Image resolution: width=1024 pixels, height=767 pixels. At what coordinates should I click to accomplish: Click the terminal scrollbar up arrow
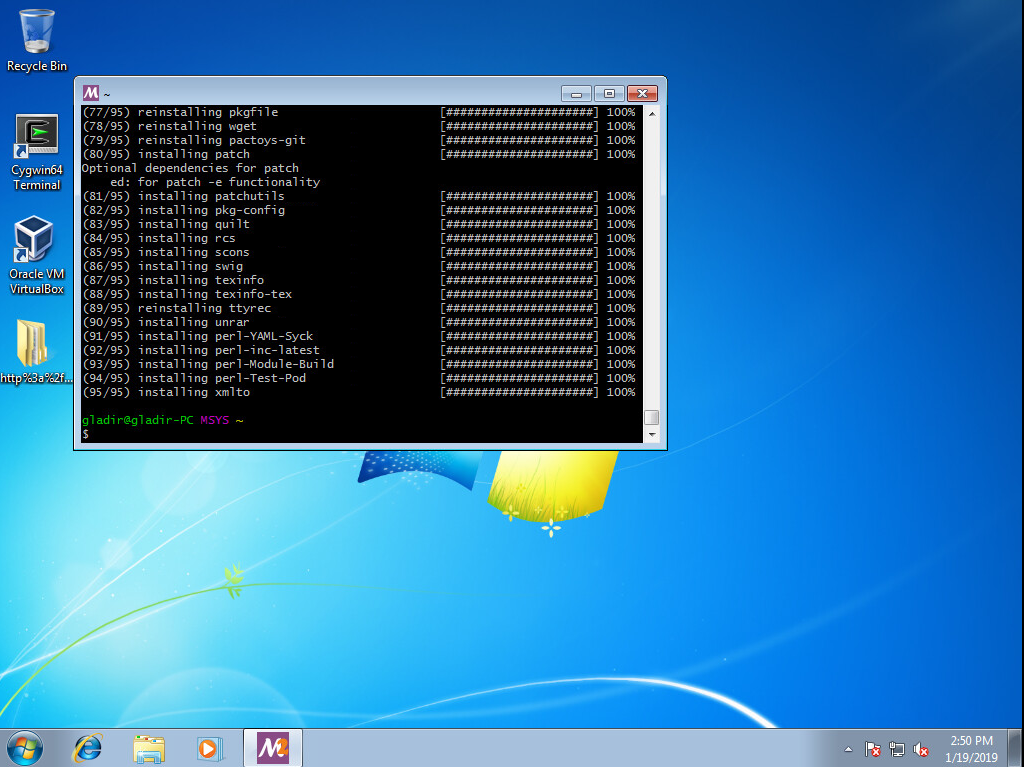(652, 114)
